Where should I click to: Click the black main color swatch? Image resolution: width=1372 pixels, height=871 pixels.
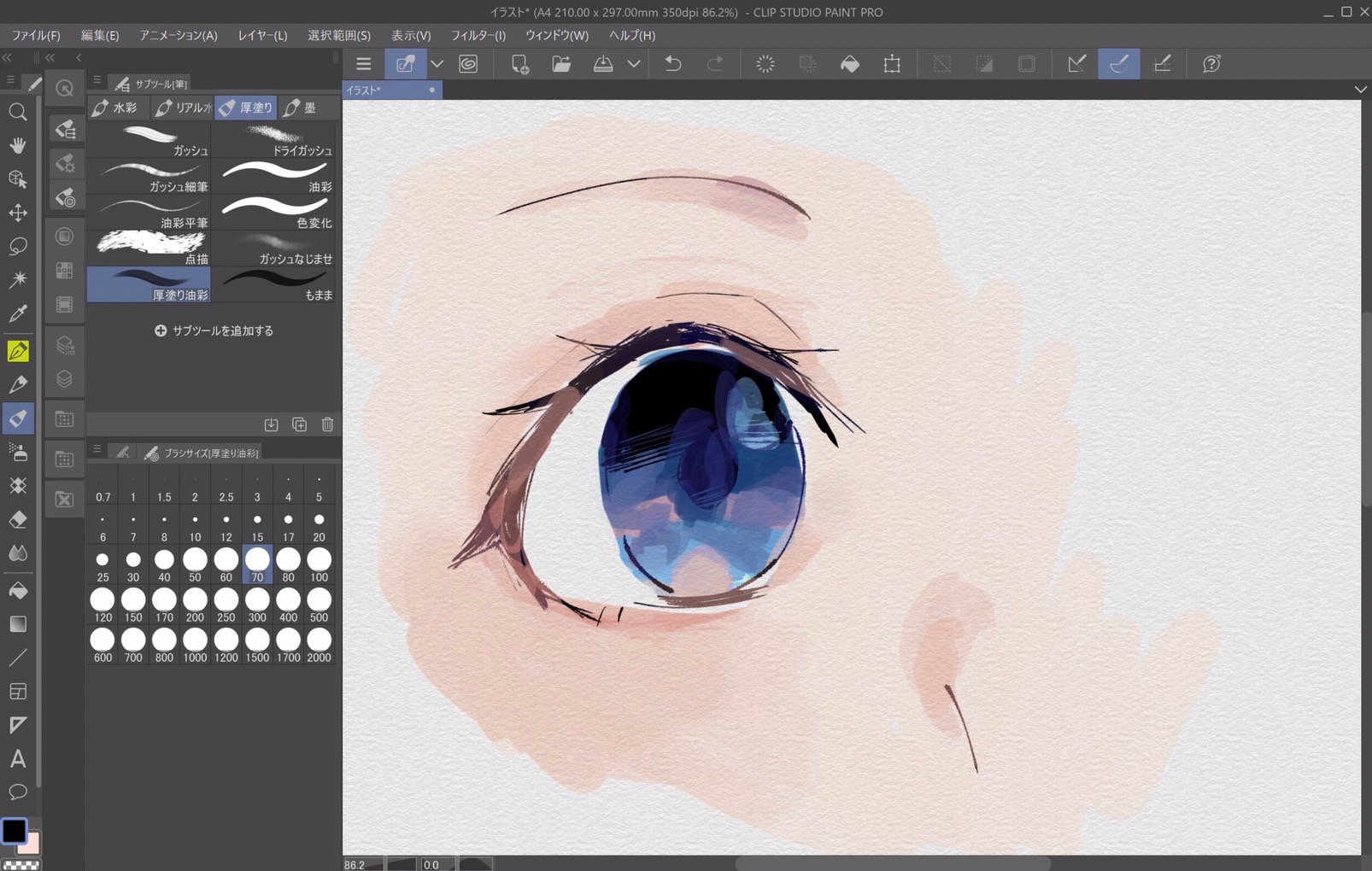14,830
